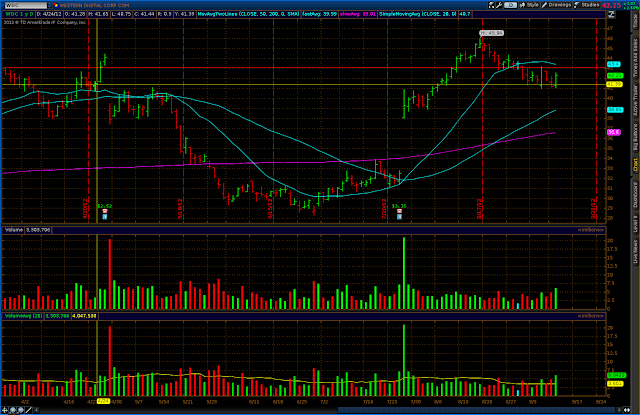Switch to the Active Trader side tab
The width and height of the screenshot is (640, 415).
pyautogui.click(x=636, y=100)
